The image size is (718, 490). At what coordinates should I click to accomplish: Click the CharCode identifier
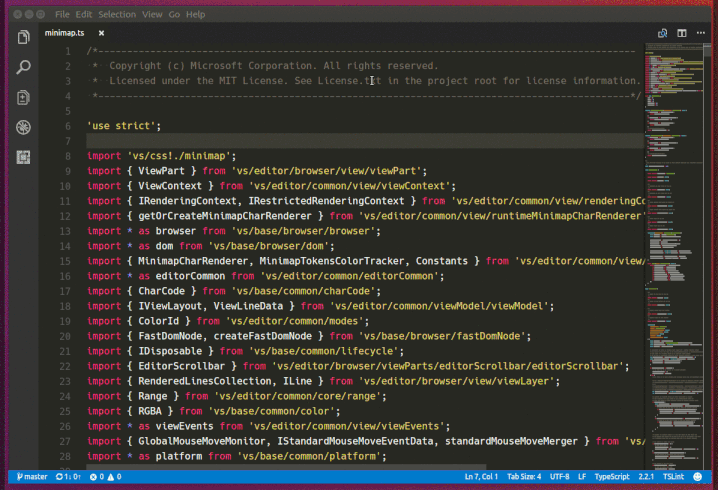click(161, 291)
